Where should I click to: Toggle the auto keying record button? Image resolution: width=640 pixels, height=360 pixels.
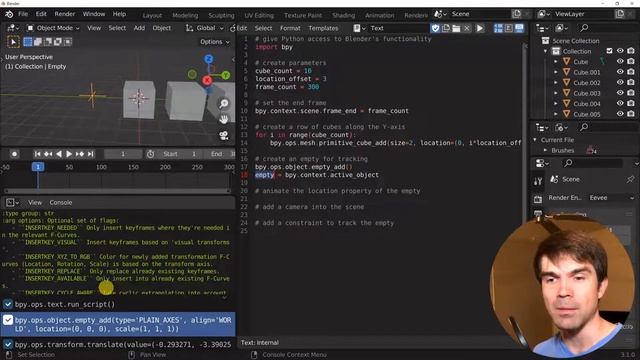(14, 154)
